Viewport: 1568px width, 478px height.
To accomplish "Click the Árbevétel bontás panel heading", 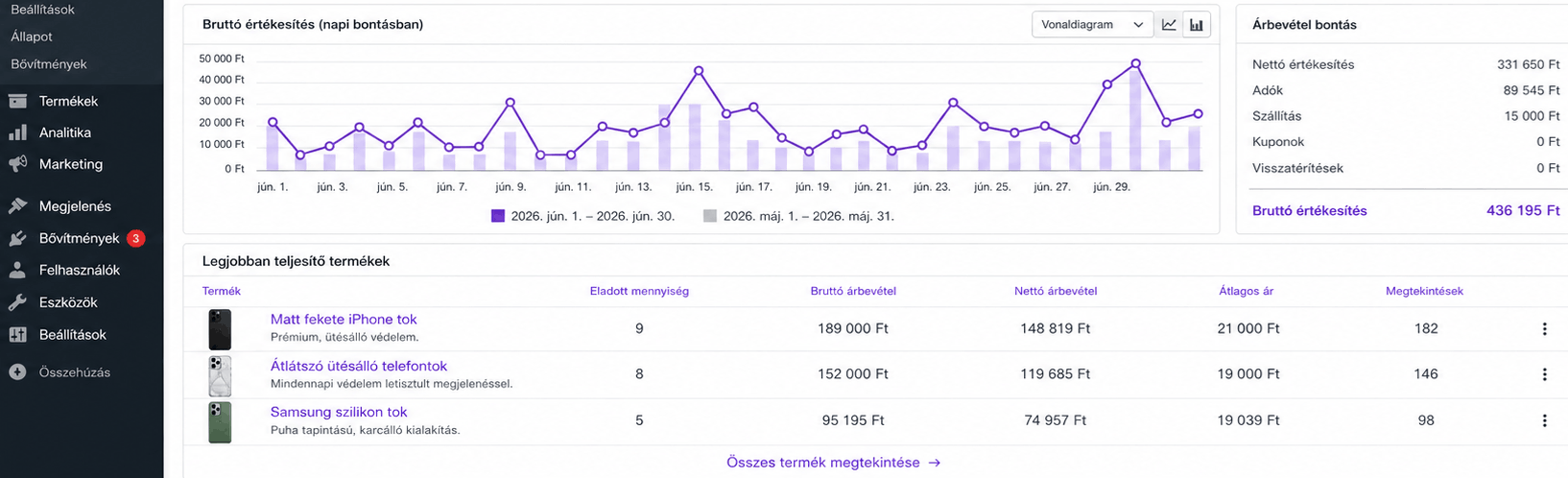I will (1305, 25).
